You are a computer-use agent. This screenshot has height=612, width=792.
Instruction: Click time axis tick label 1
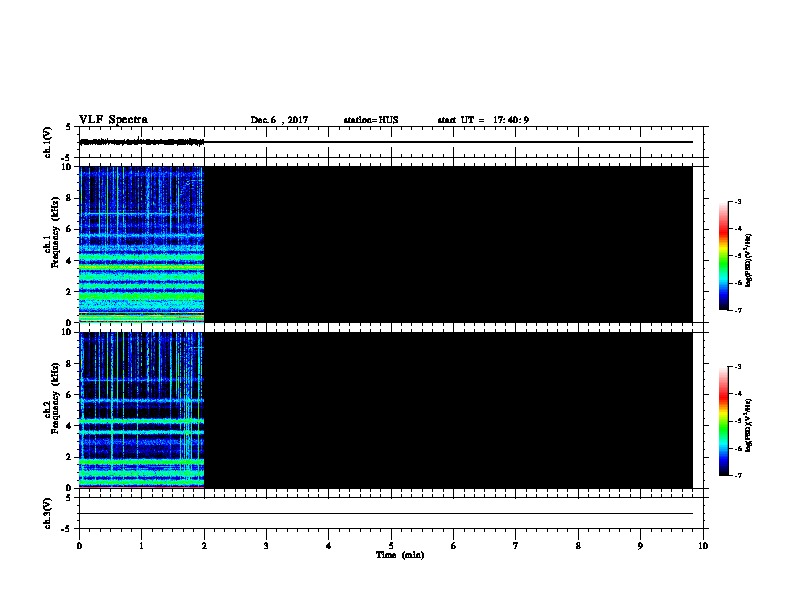tap(141, 546)
